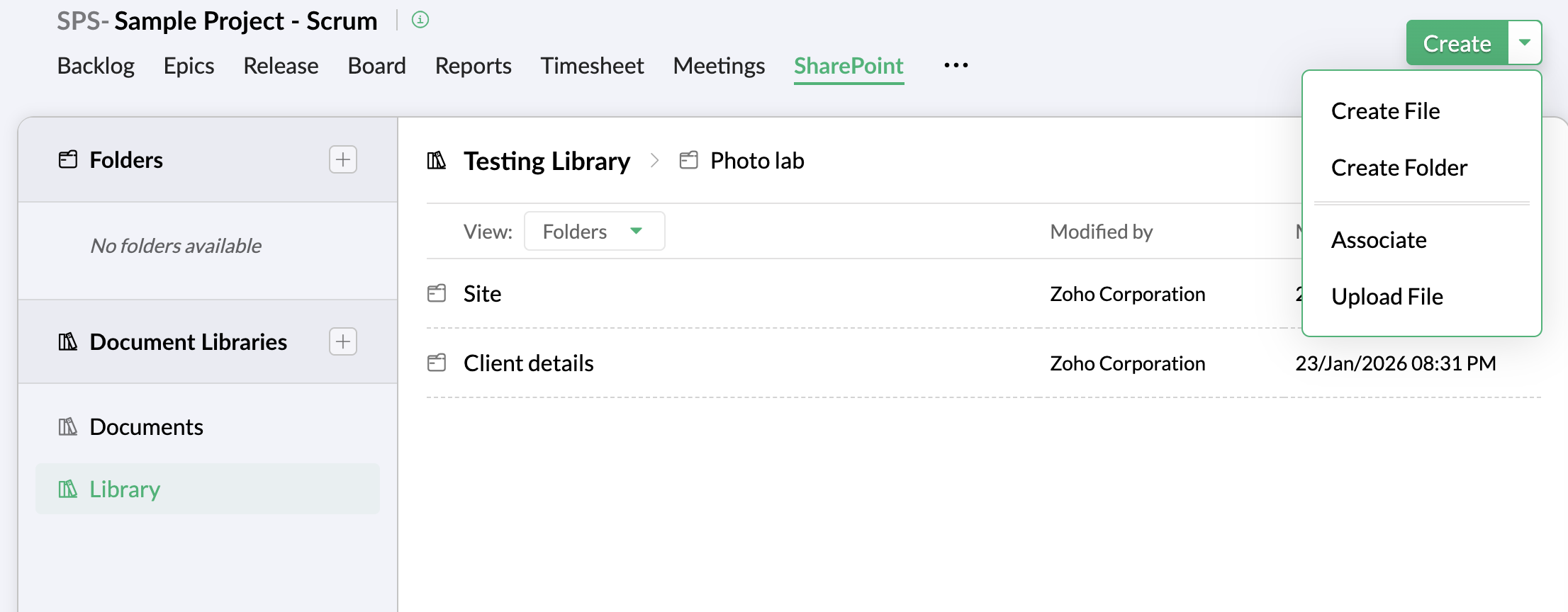1568x612 pixels.
Task: Choose Create File from the menu
Action: click(x=1385, y=111)
